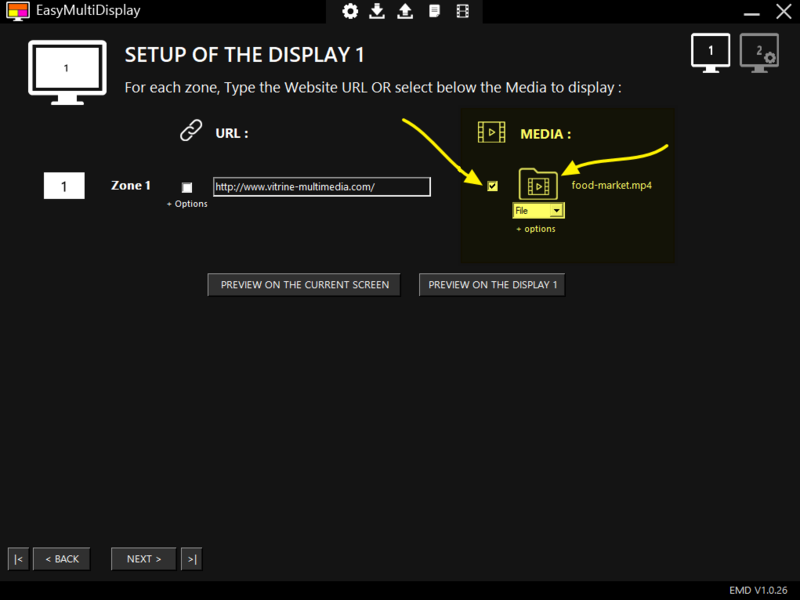Click the NEXT navigation button
Image resolution: width=800 pixels, height=600 pixels.
point(142,558)
